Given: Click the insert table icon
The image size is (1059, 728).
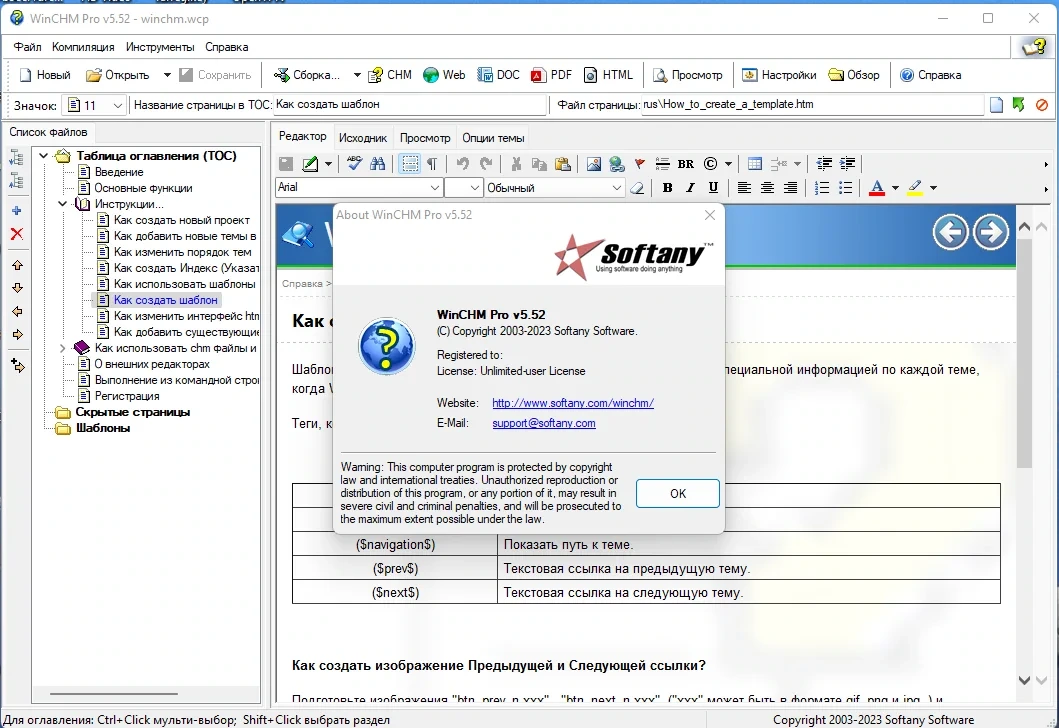Looking at the screenshot, I should 754,163.
